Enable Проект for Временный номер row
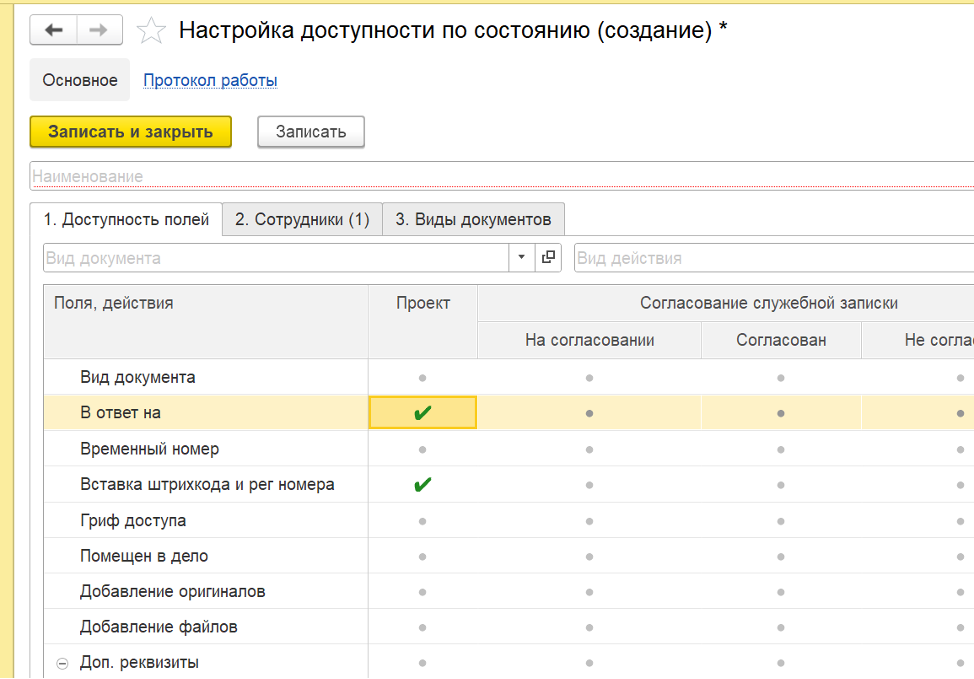The height and width of the screenshot is (679, 974). coord(423,449)
